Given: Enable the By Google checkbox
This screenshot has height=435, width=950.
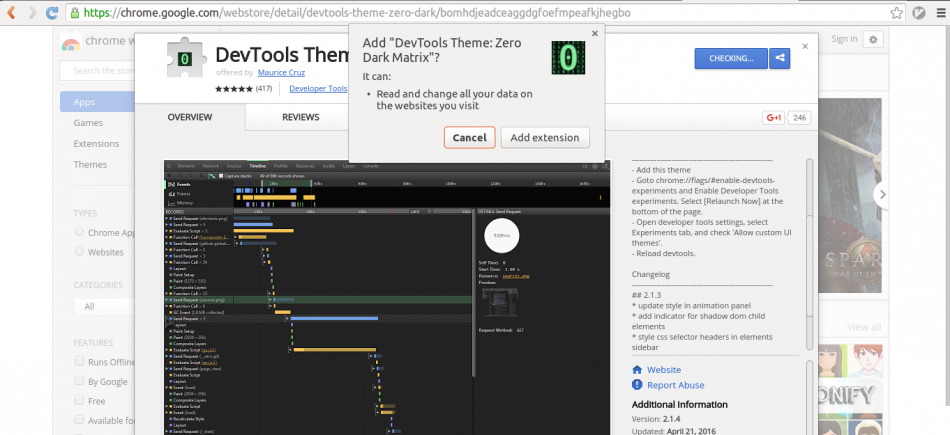Looking at the screenshot, I should point(79,381).
